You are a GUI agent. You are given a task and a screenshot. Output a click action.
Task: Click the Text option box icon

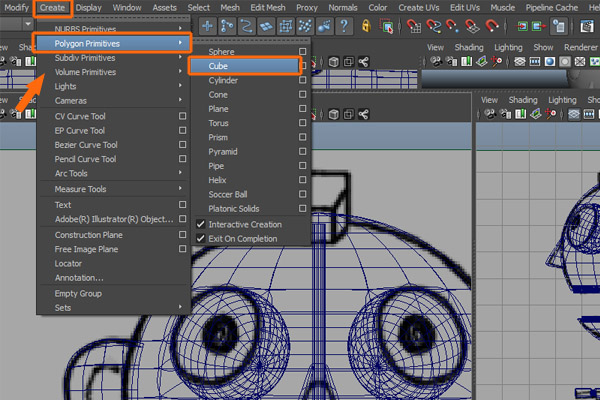pyautogui.click(x=182, y=204)
